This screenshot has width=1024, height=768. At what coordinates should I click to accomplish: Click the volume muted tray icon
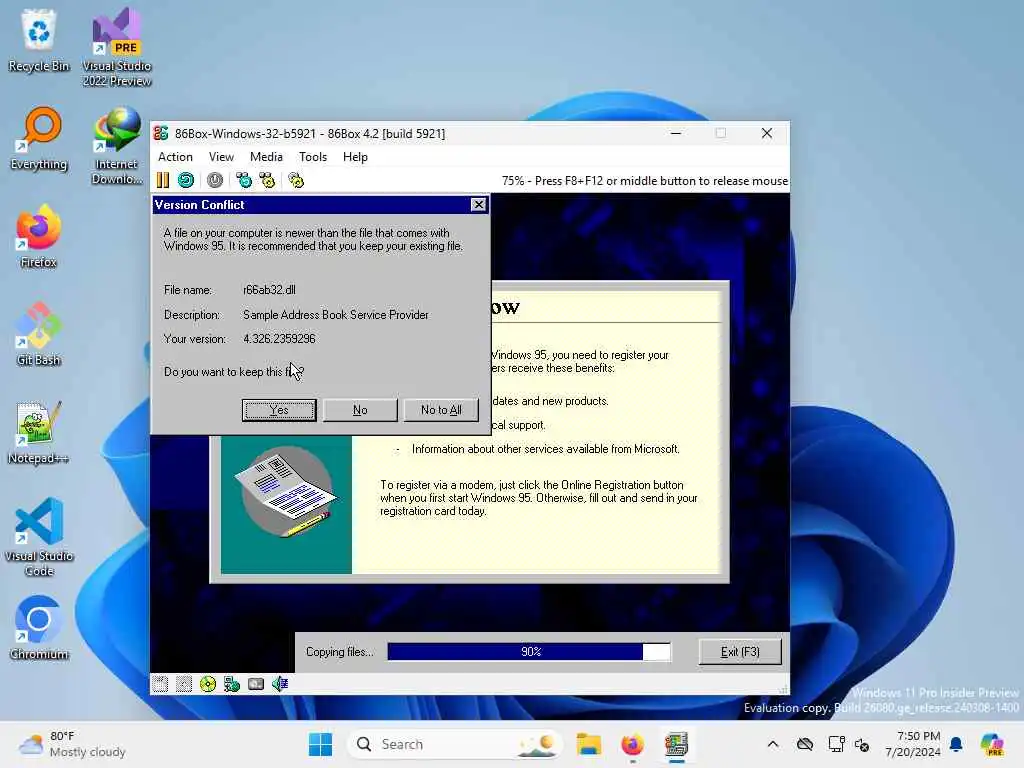(x=862, y=744)
